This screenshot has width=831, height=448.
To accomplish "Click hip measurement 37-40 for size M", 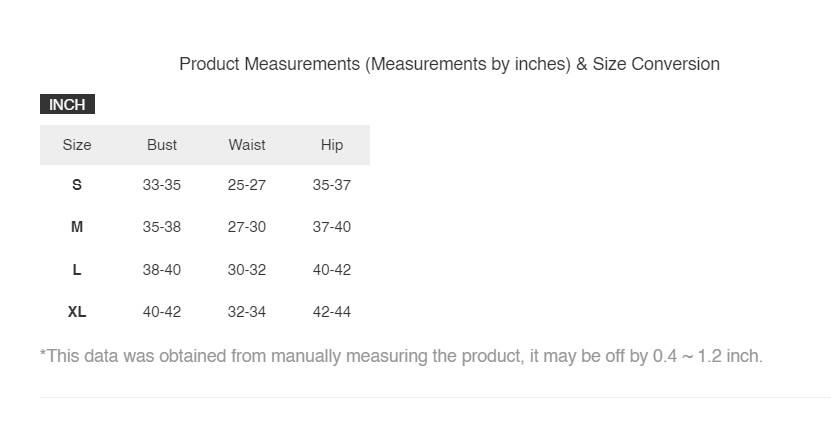I will tap(332, 227).
